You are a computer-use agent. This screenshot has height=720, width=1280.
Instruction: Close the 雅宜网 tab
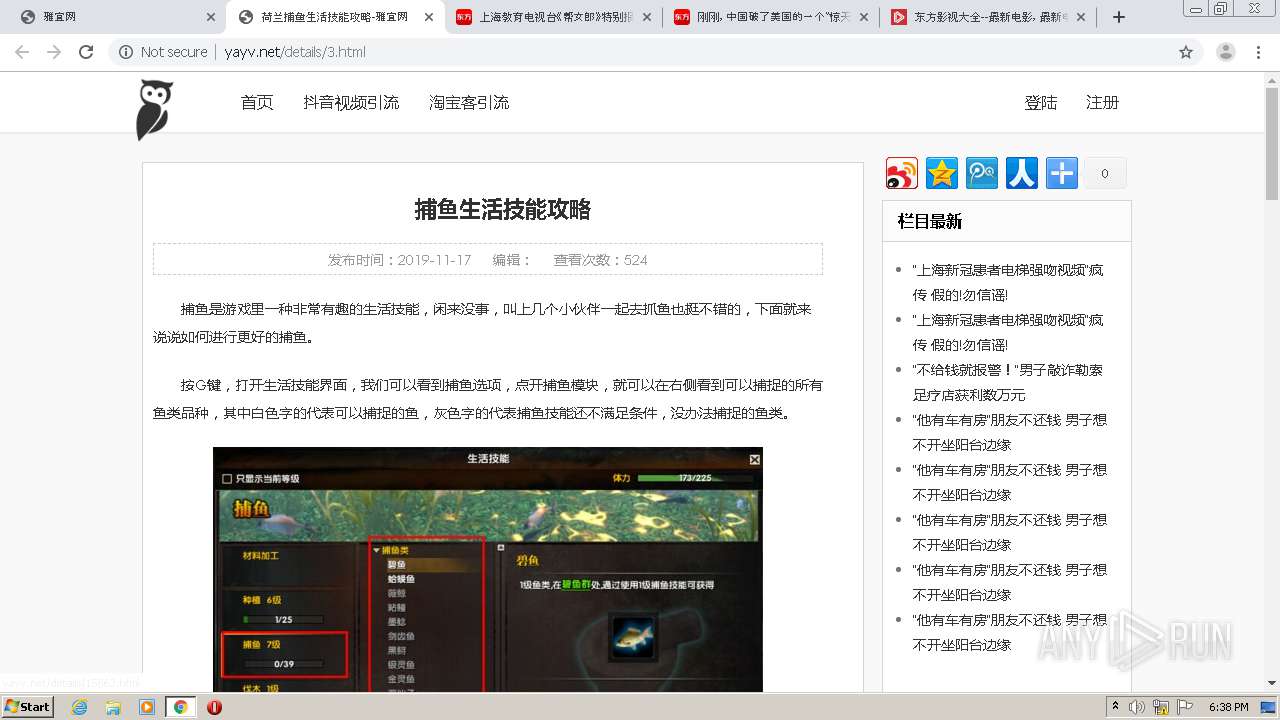pyautogui.click(x=210, y=17)
